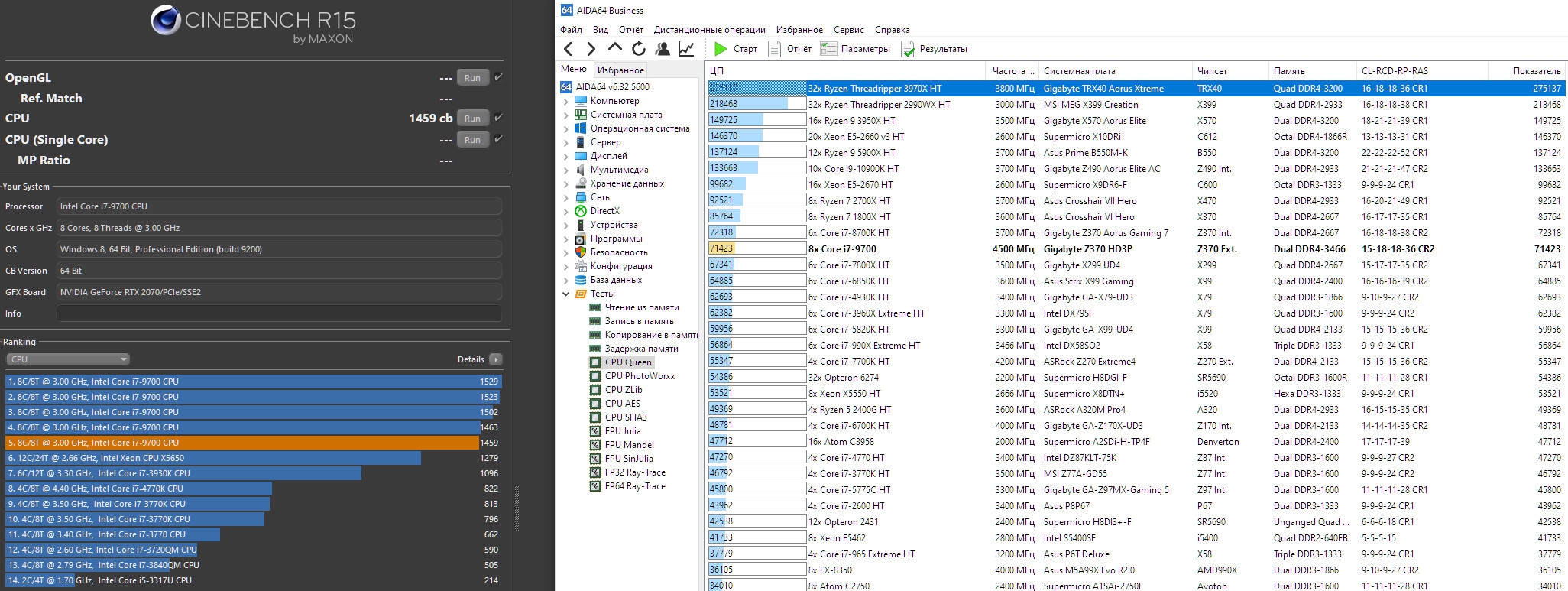
Task: Select the 32x Ryzen Threadripper 2990WX HT row
Action: pos(1136,105)
